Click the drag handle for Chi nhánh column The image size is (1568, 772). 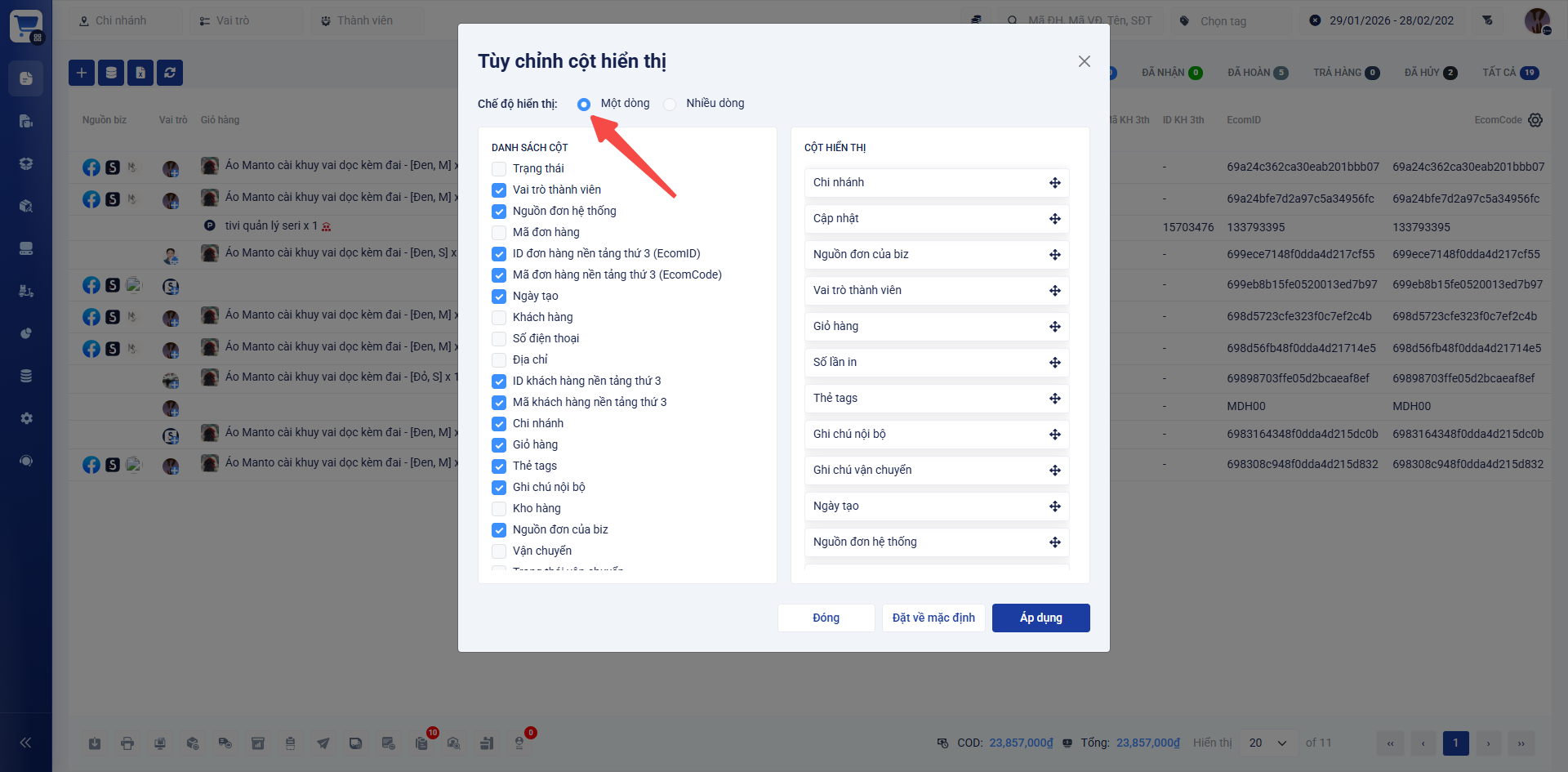coord(1054,183)
